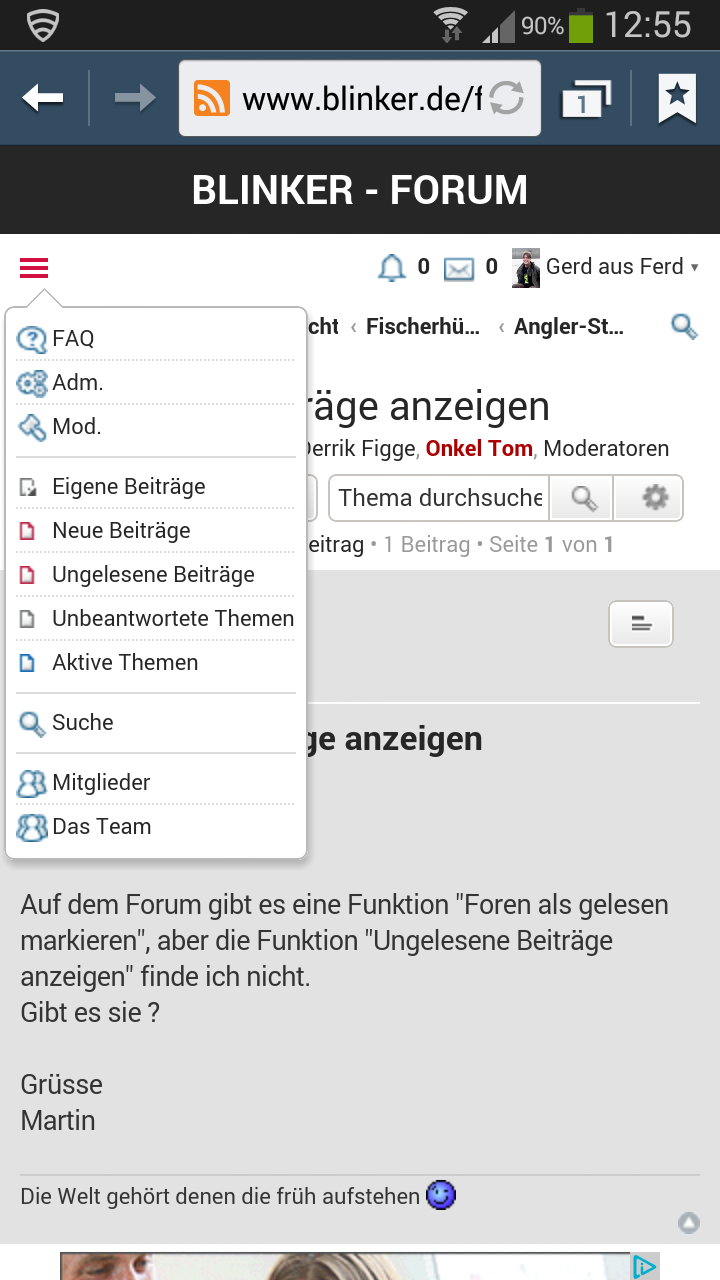Screen dimensions: 720x1280
Task: Tap the browser bookmarks star icon
Action: coord(677,98)
